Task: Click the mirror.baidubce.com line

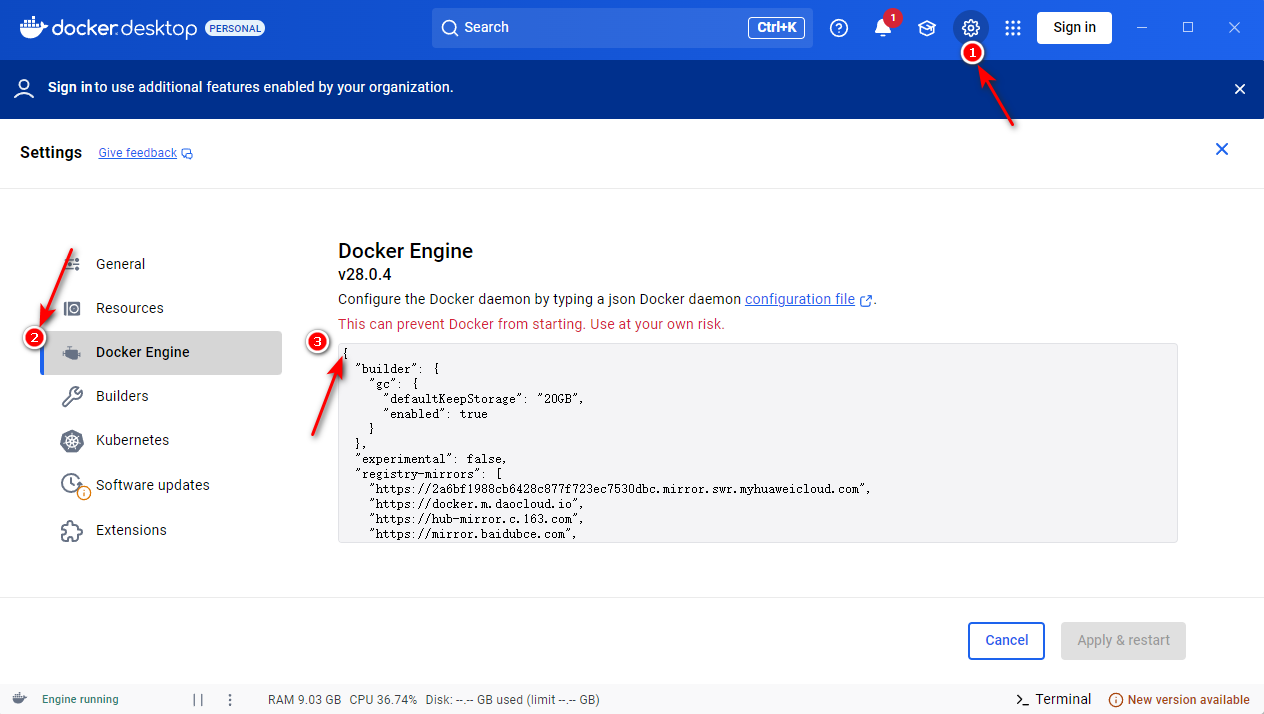Action: point(473,533)
